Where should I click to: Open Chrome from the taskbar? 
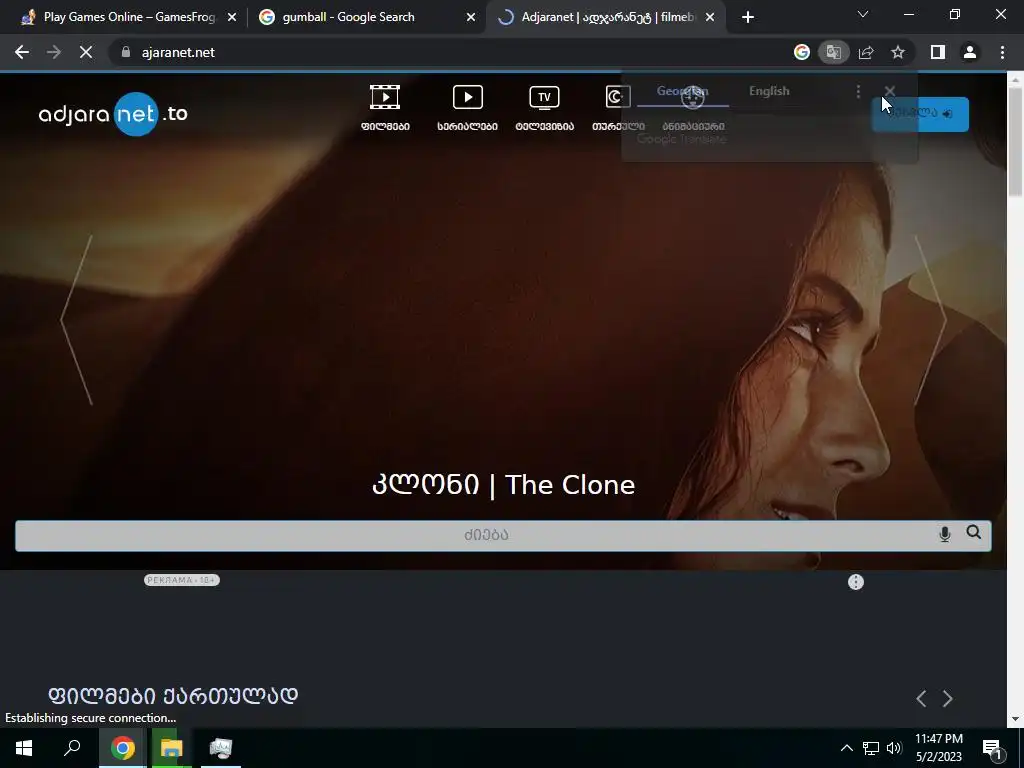(122, 748)
